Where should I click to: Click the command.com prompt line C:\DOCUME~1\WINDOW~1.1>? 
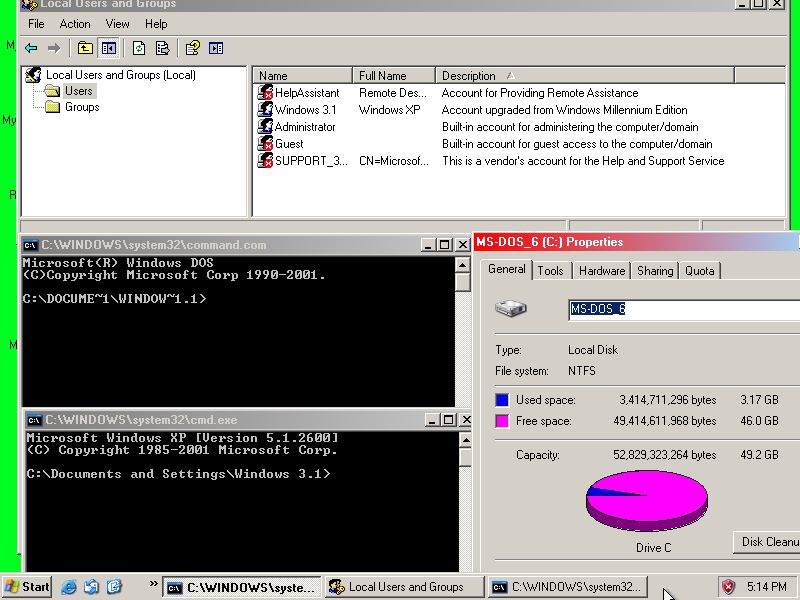click(x=114, y=298)
